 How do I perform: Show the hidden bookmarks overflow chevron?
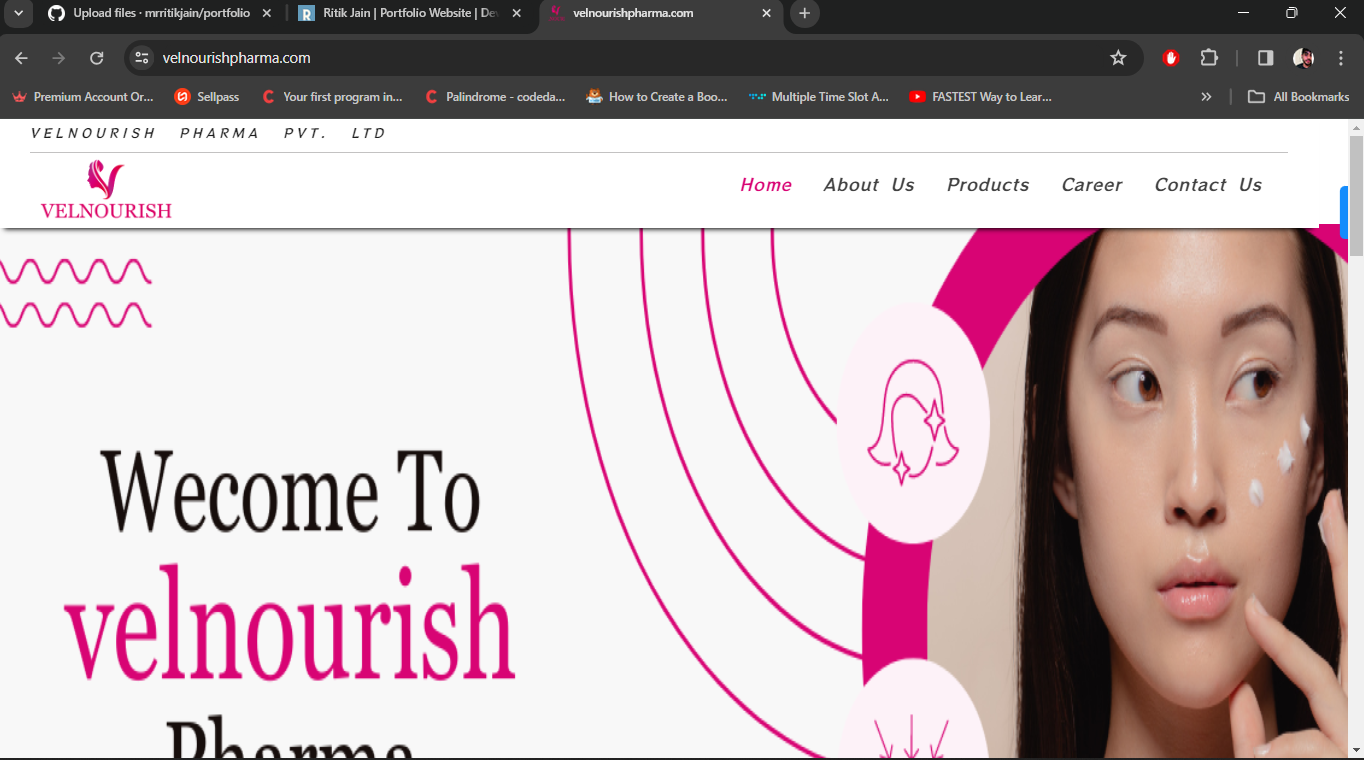(1206, 97)
